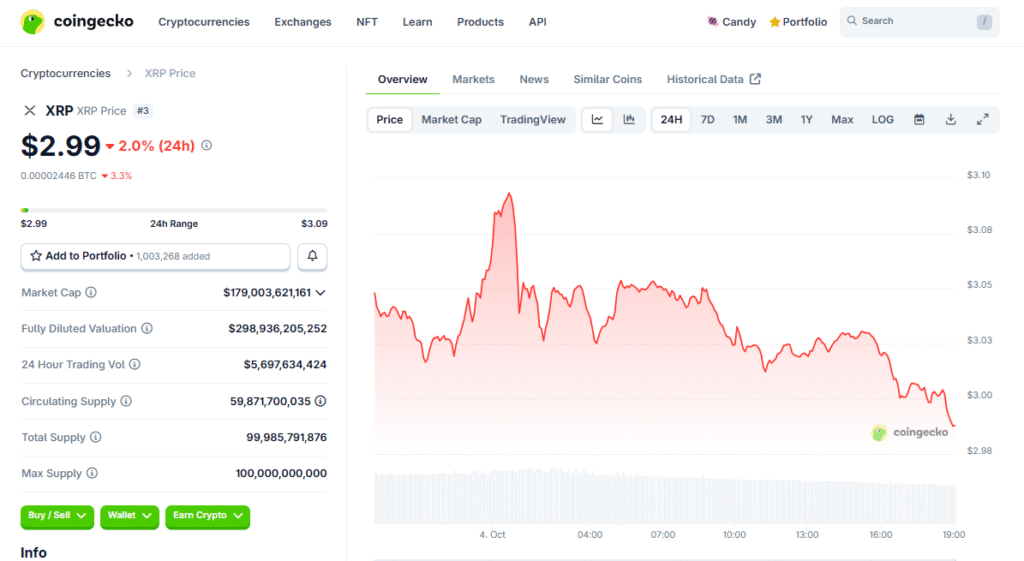Open the Exchanges menu in navigation
The height and width of the screenshot is (561, 1024).
tap(303, 22)
